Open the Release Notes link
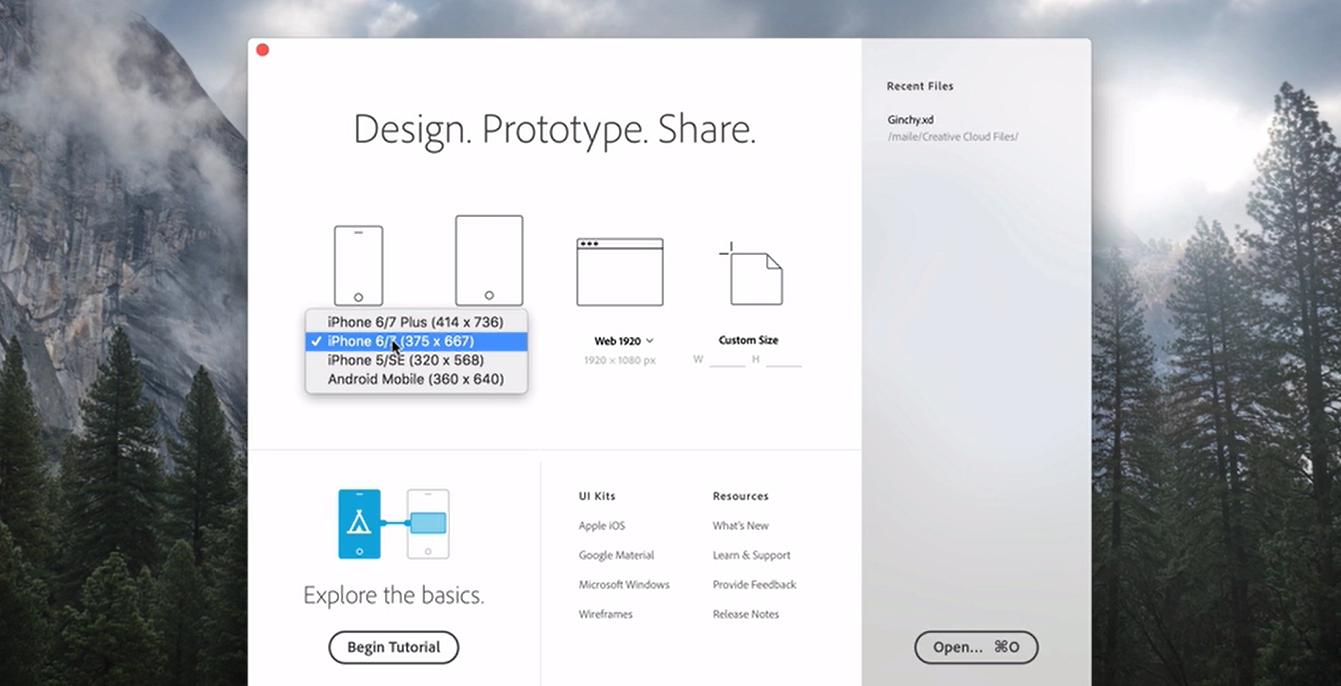 point(746,614)
